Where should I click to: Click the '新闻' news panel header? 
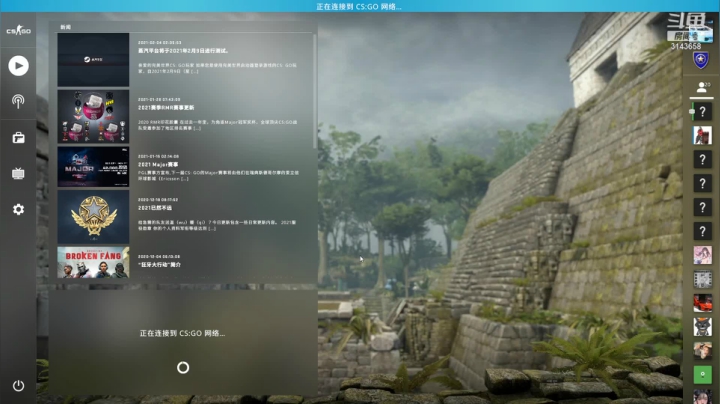point(66,27)
